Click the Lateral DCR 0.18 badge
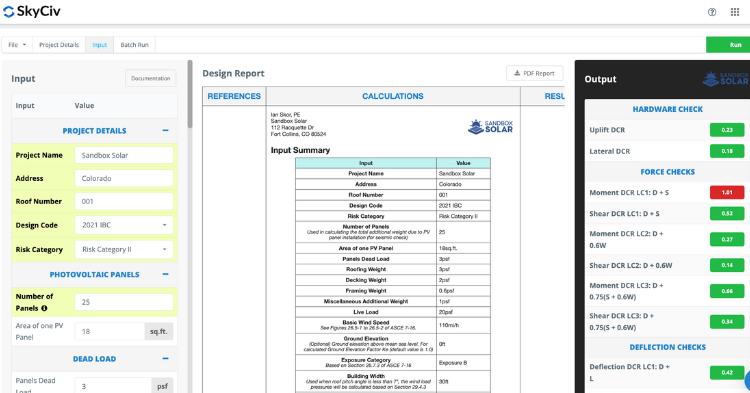Image resolution: width=750 pixels, height=393 pixels. click(x=727, y=151)
